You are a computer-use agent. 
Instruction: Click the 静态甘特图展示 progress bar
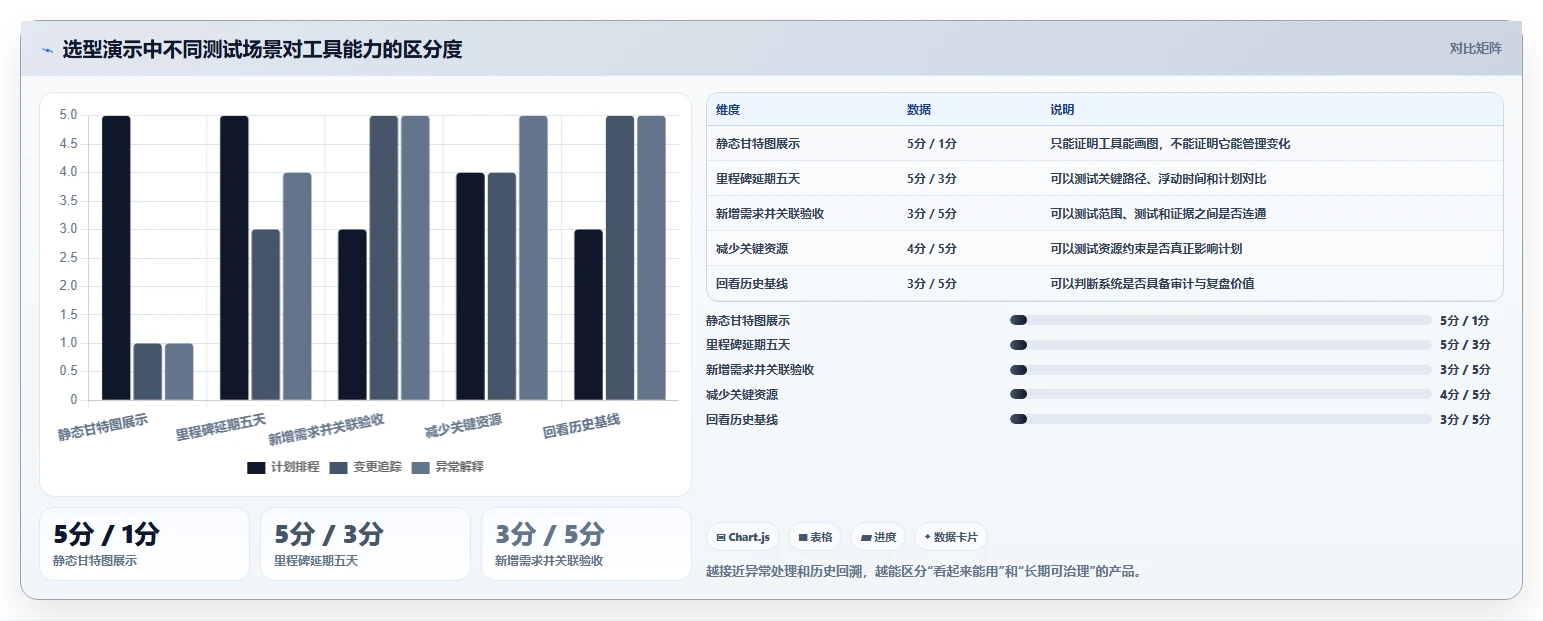point(1221,320)
